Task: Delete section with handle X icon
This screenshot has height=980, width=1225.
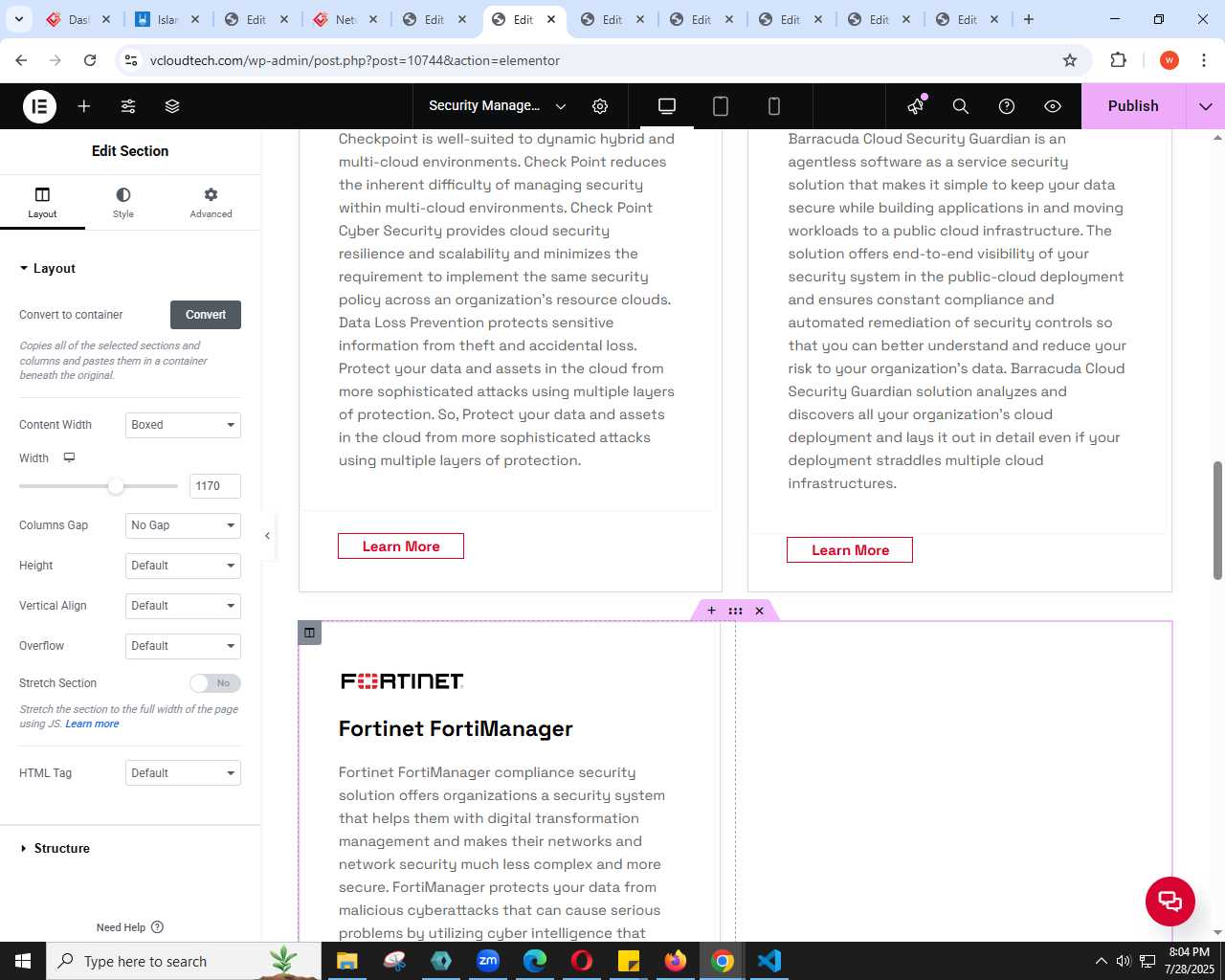Action: [759, 611]
